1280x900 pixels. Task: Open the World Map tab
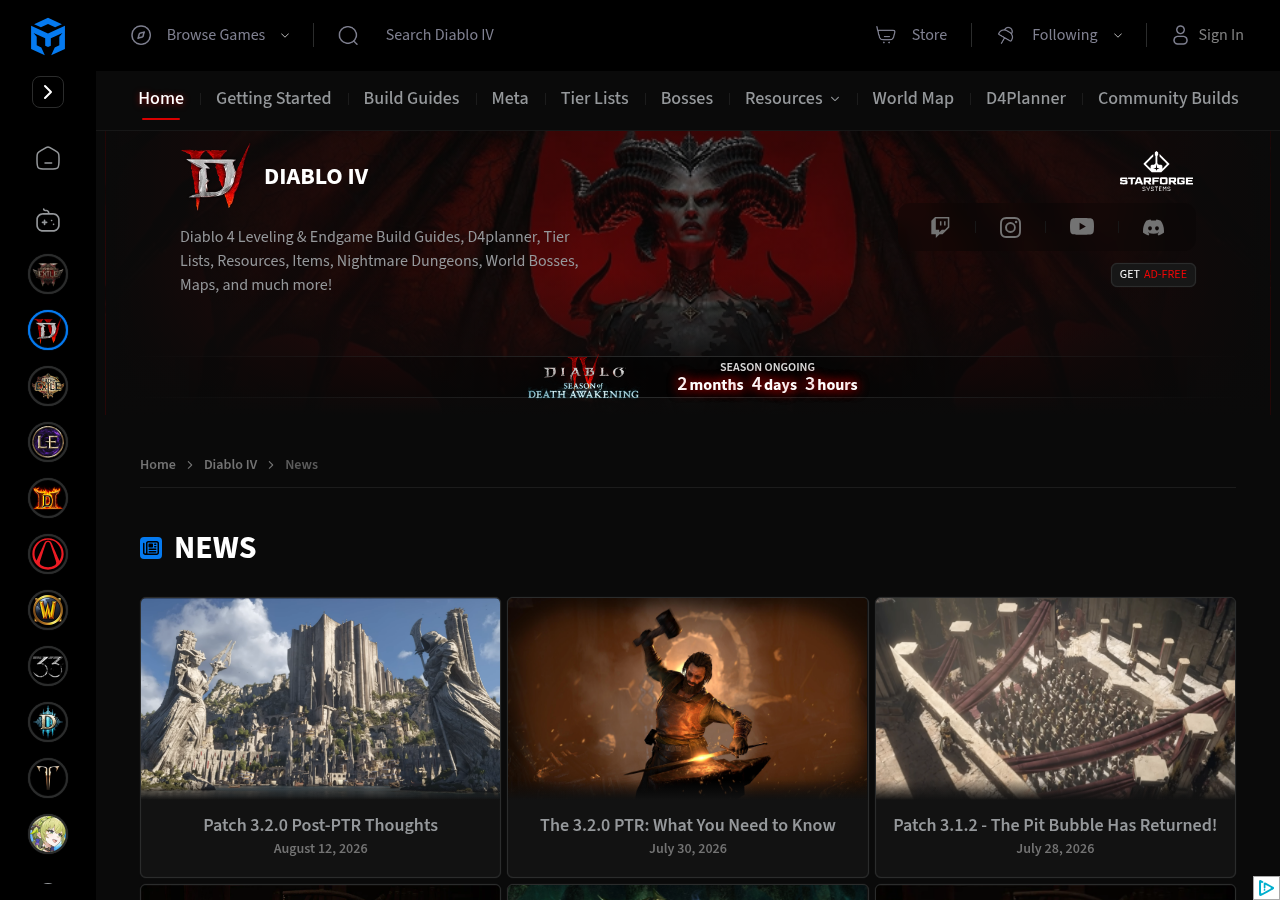click(x=913, y=98)
